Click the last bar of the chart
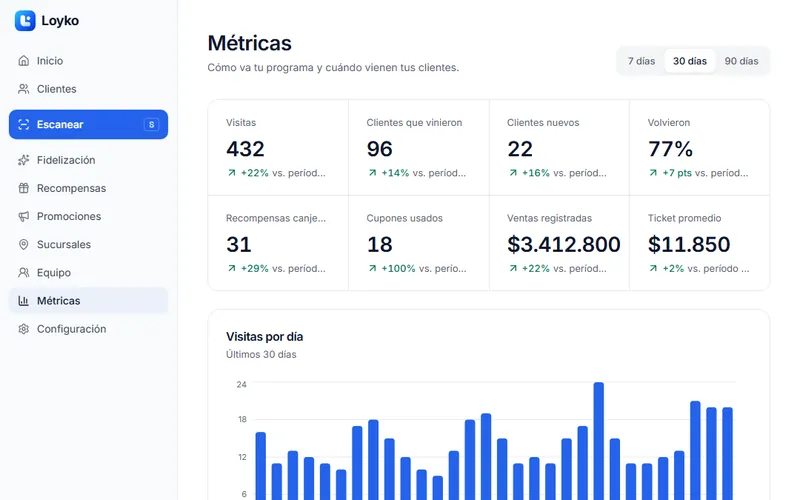 point(727,454)
